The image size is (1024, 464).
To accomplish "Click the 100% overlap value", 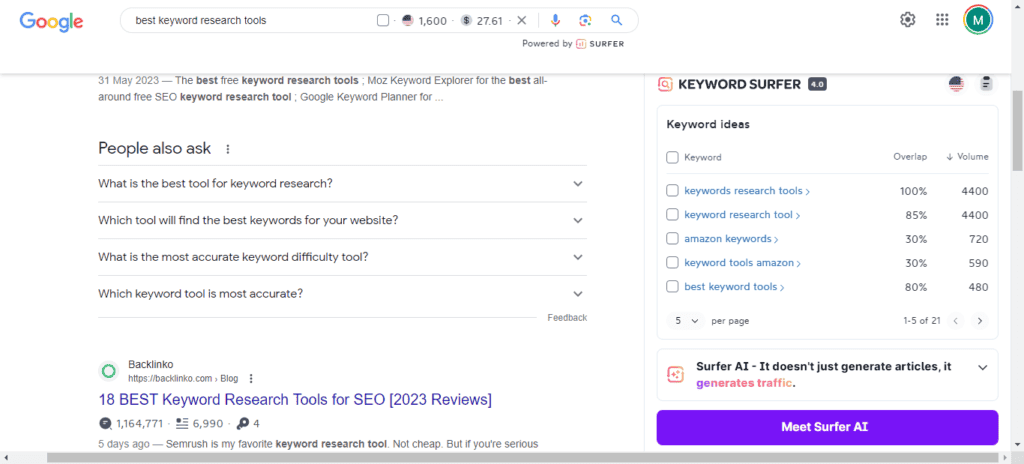I will pos(912,191).
